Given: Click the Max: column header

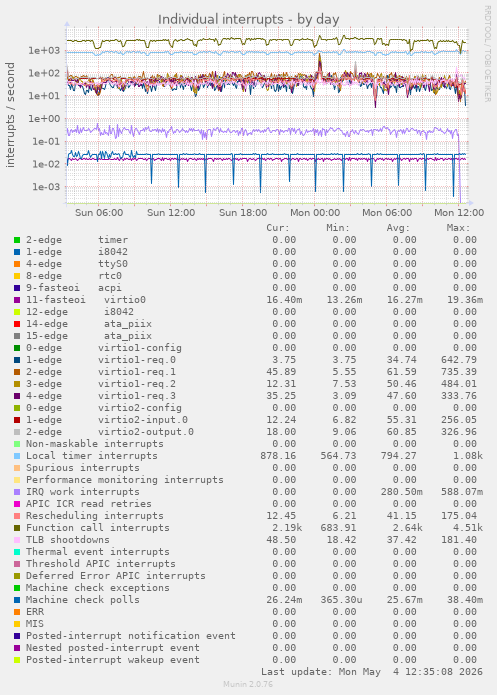Looking at the screenshot, I should (x=458, y=228).
